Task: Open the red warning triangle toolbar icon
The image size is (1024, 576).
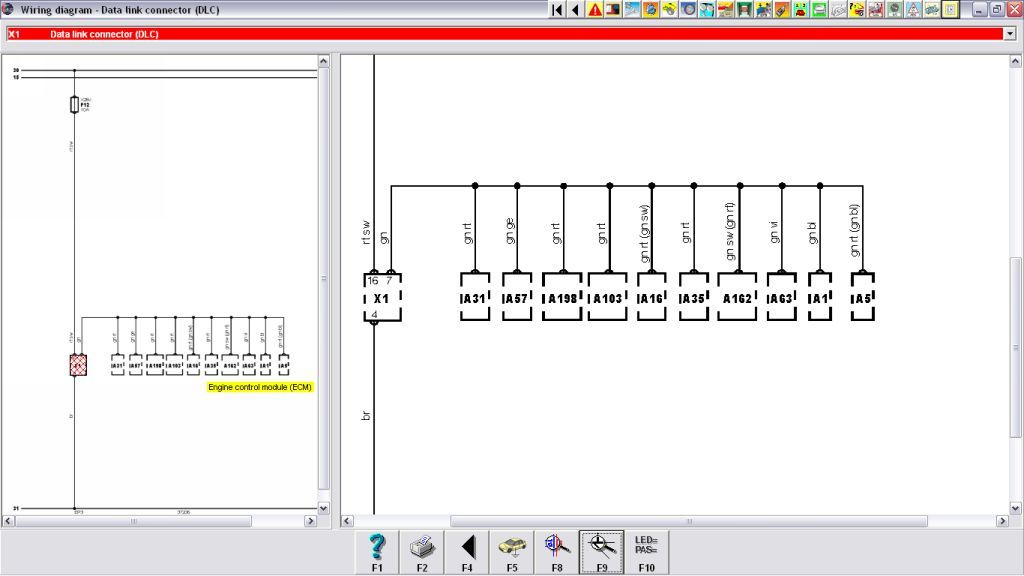Action: click(x=594, y=9)
